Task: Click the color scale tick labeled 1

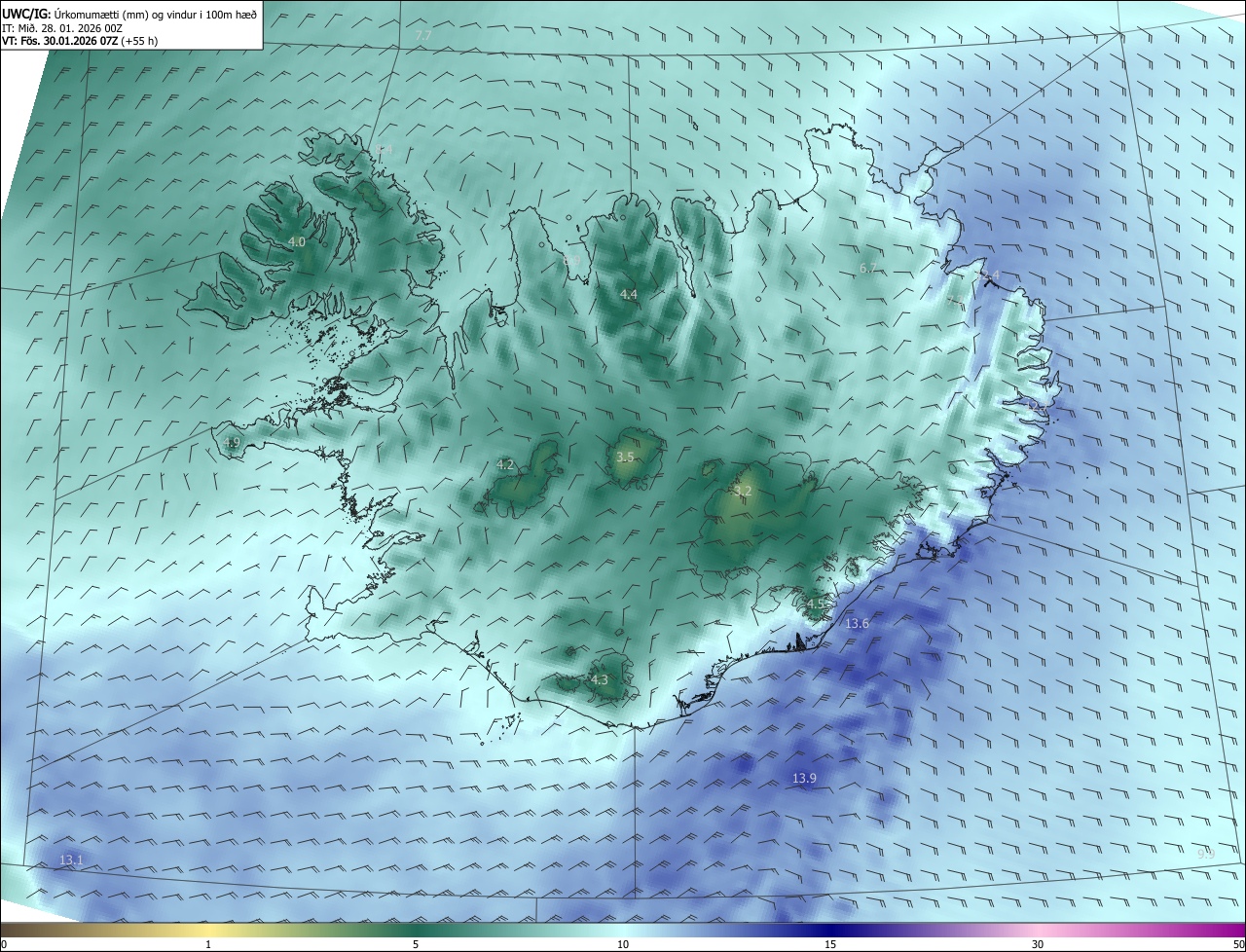Action: pos(208,944)
